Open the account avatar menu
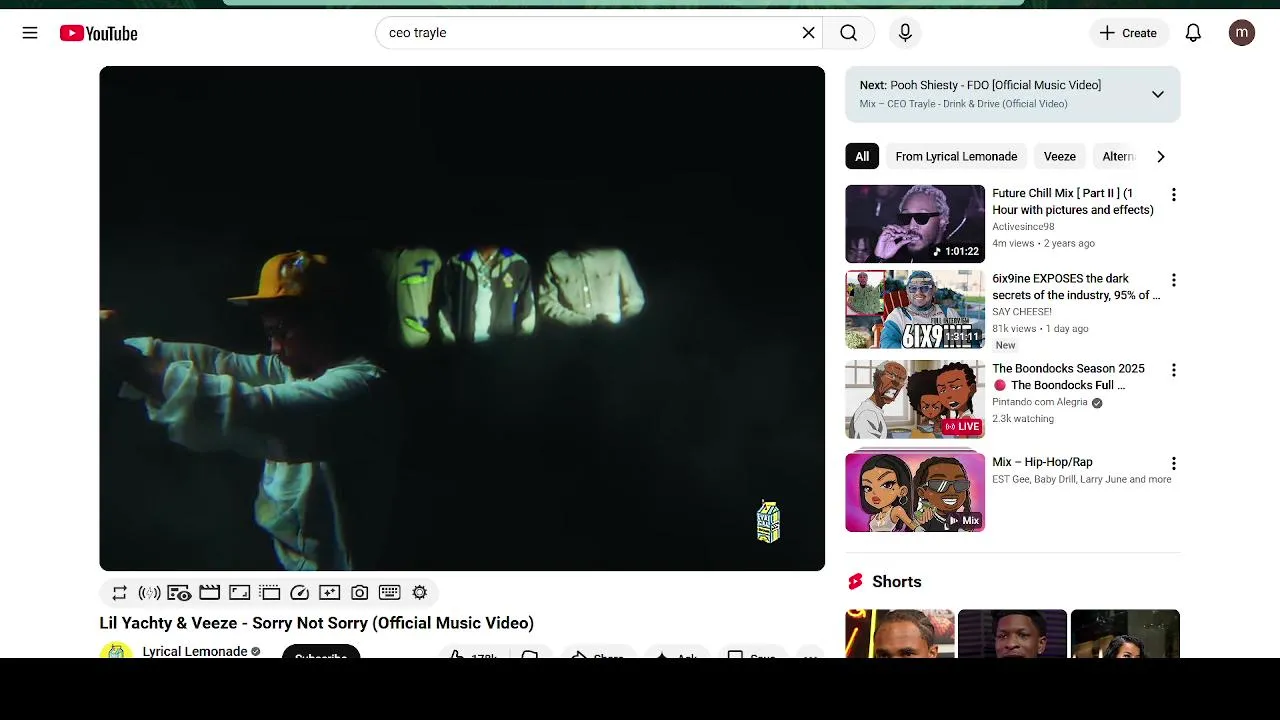 (1242, 33)
